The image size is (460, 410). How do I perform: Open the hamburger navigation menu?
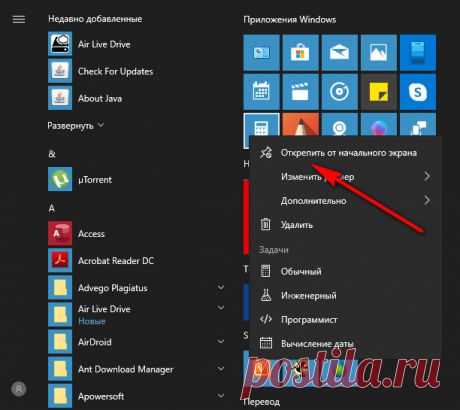click(x=19, y=19)
